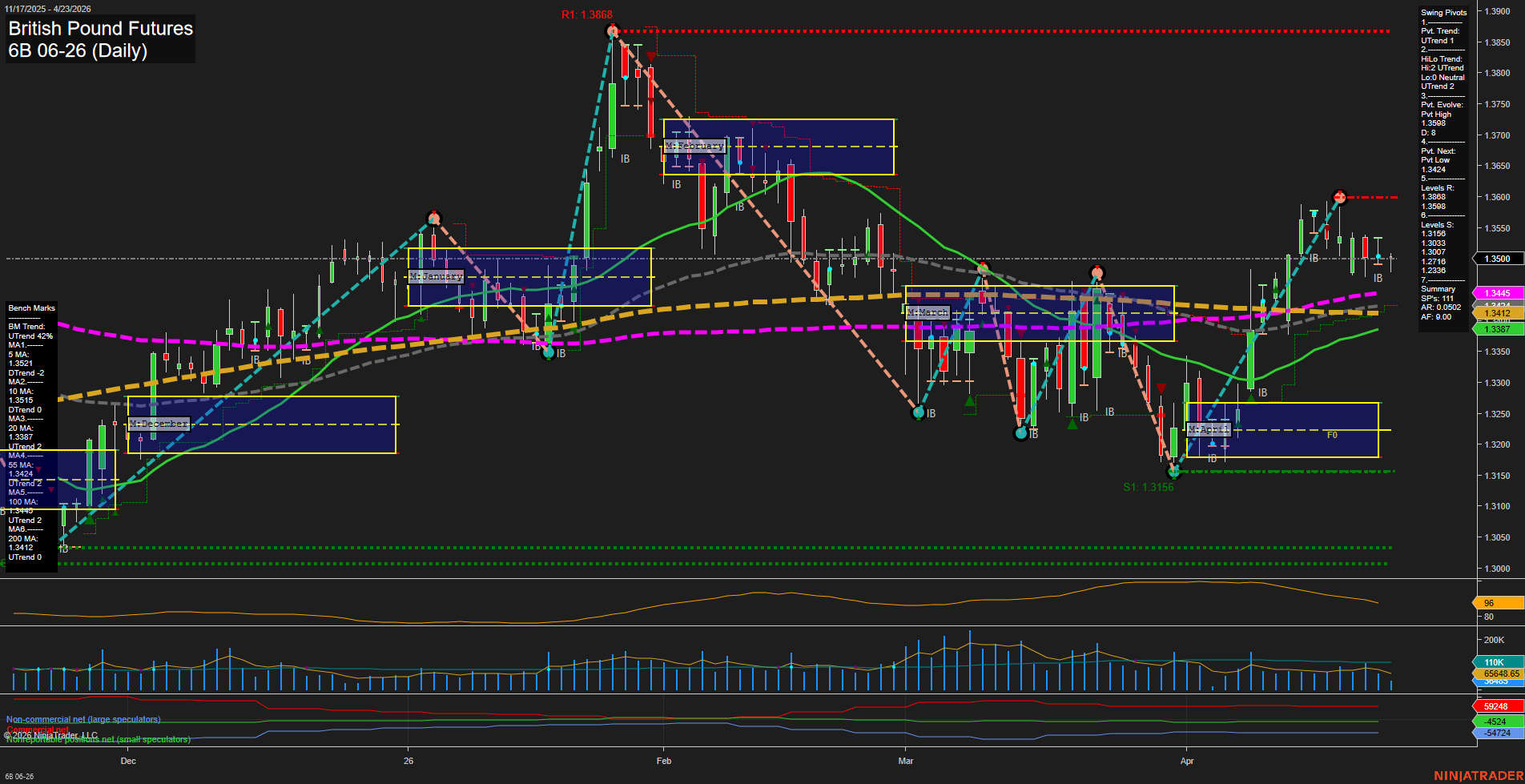This screenshot has width=1525, height=784.
Task: Select the red swing pivot marker at the R1 high
Action: pyautogui.click(x=613, y=30)
